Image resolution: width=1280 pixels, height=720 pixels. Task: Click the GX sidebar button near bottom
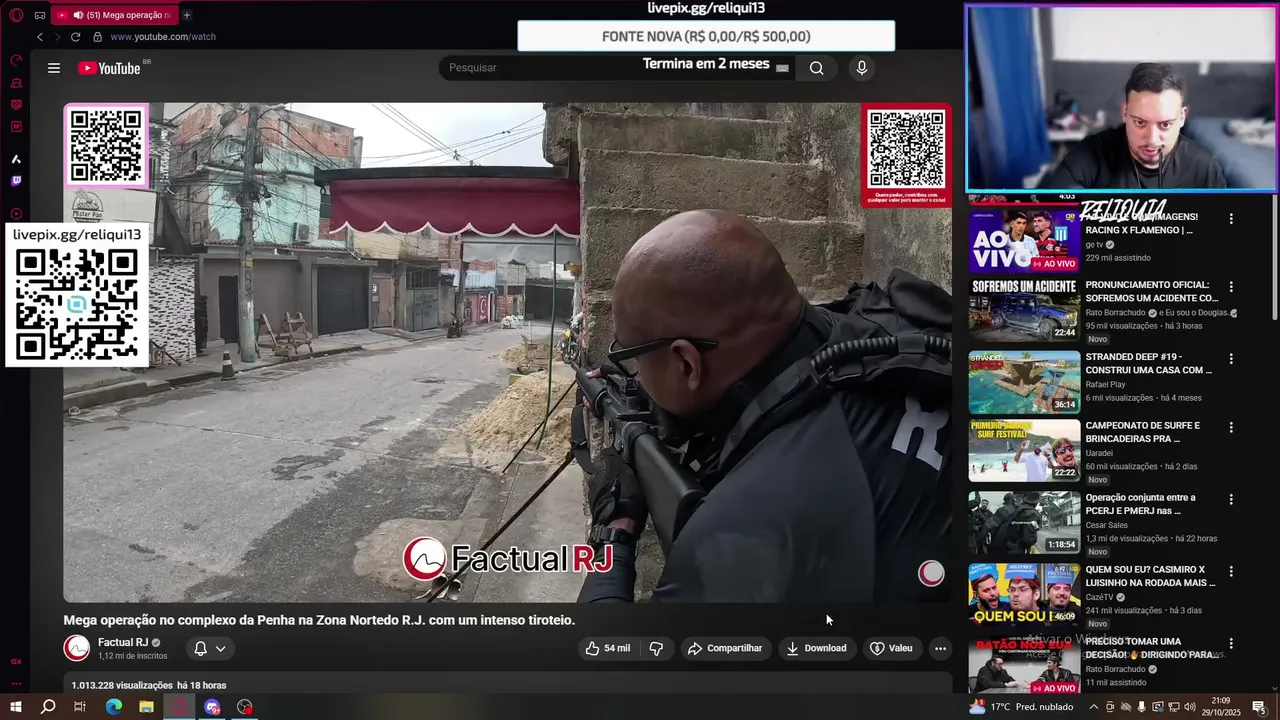[x=16, y=661]
